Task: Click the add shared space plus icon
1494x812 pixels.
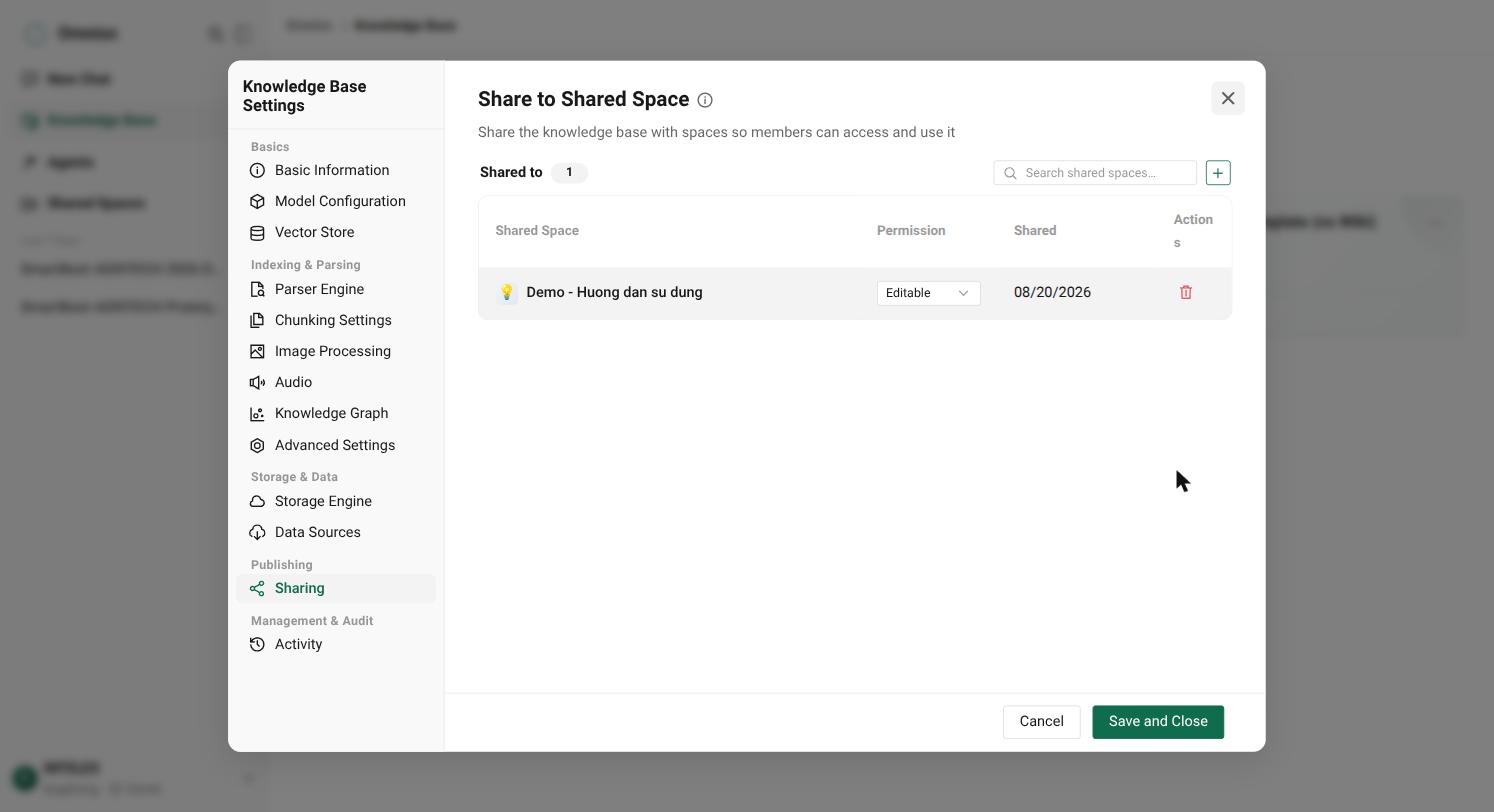Action: coord(1218,173)
